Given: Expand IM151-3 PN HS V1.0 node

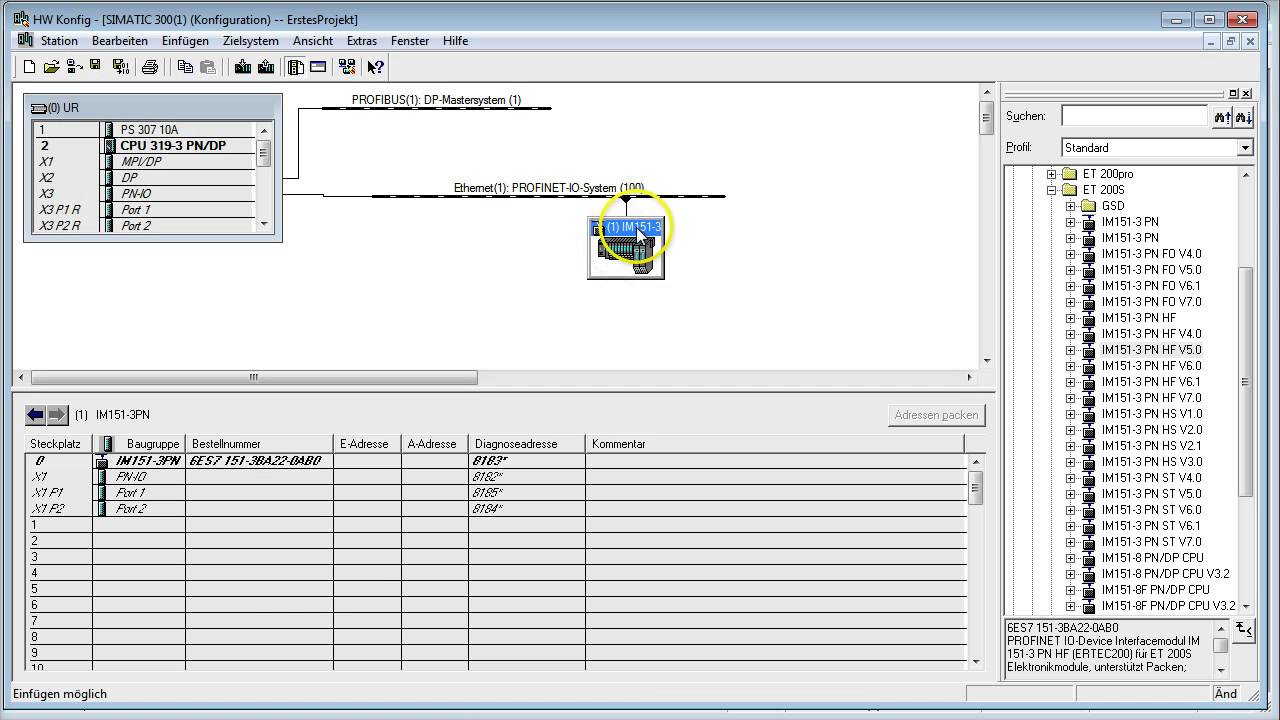Looking at the screenshot, I should pyautogui.click(x=1070, y=414).
